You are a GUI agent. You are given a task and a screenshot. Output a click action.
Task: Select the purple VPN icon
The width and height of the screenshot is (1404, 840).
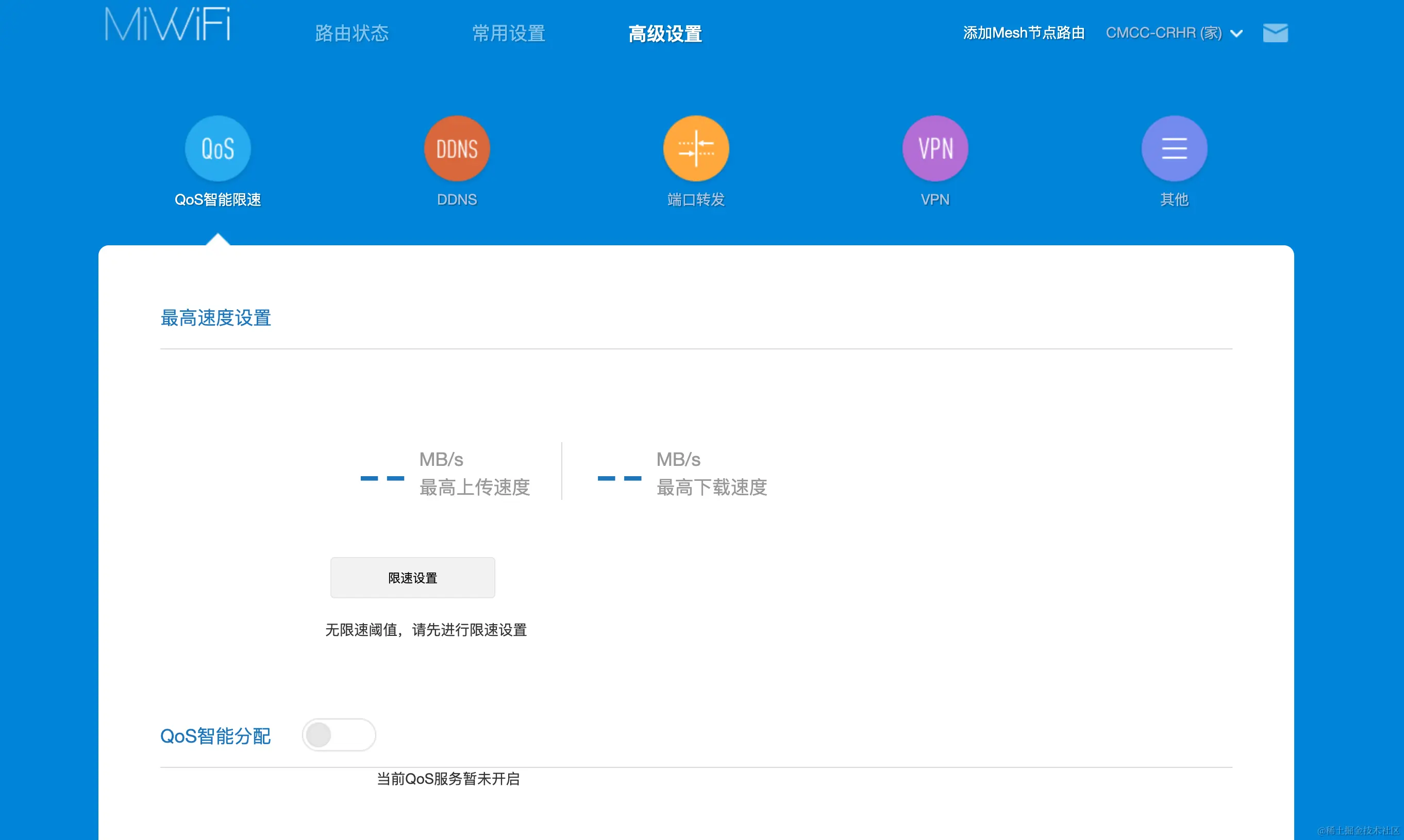(934, 149)
